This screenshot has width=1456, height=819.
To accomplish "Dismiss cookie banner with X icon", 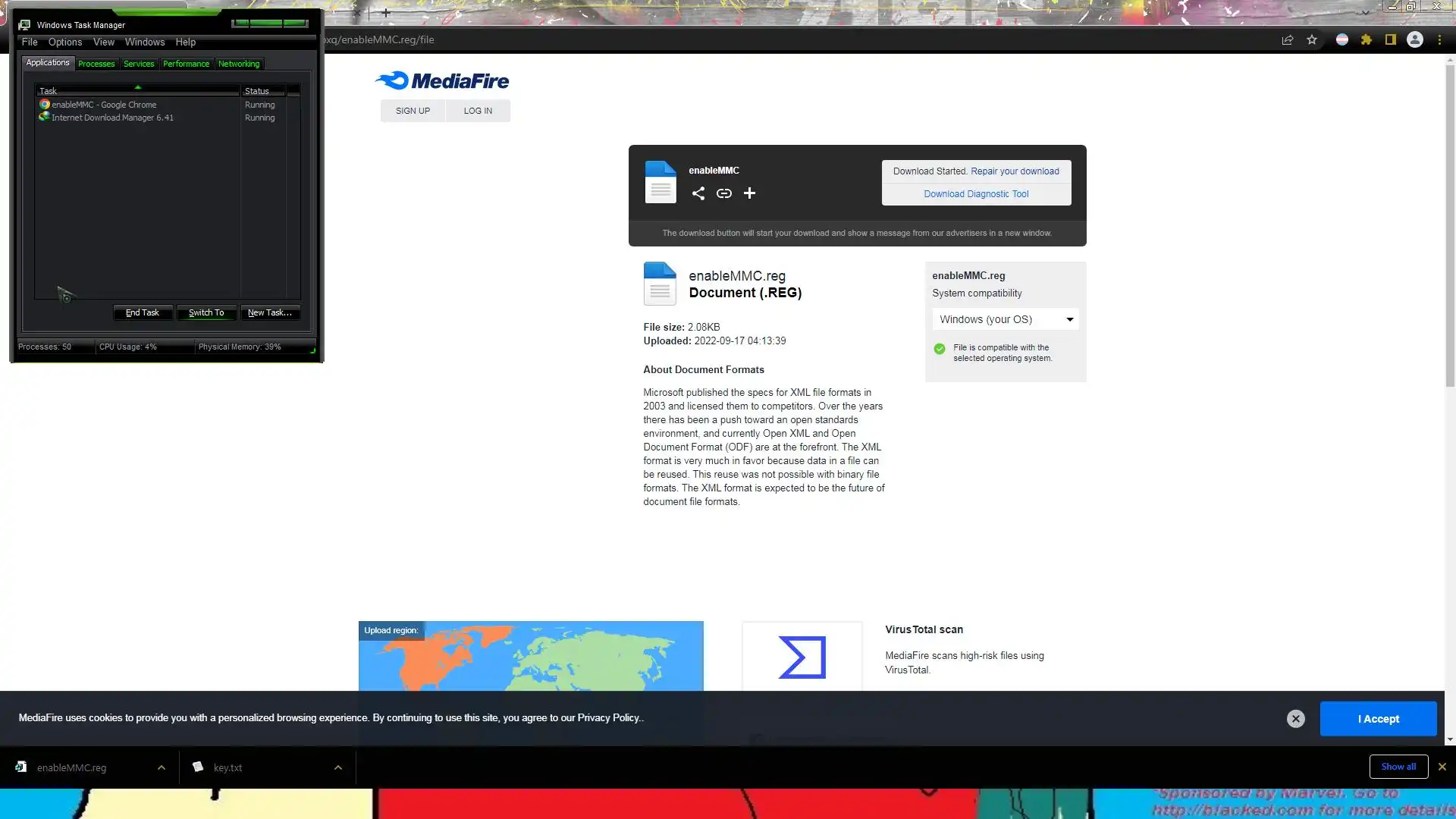I will [x=1296, y=719].
